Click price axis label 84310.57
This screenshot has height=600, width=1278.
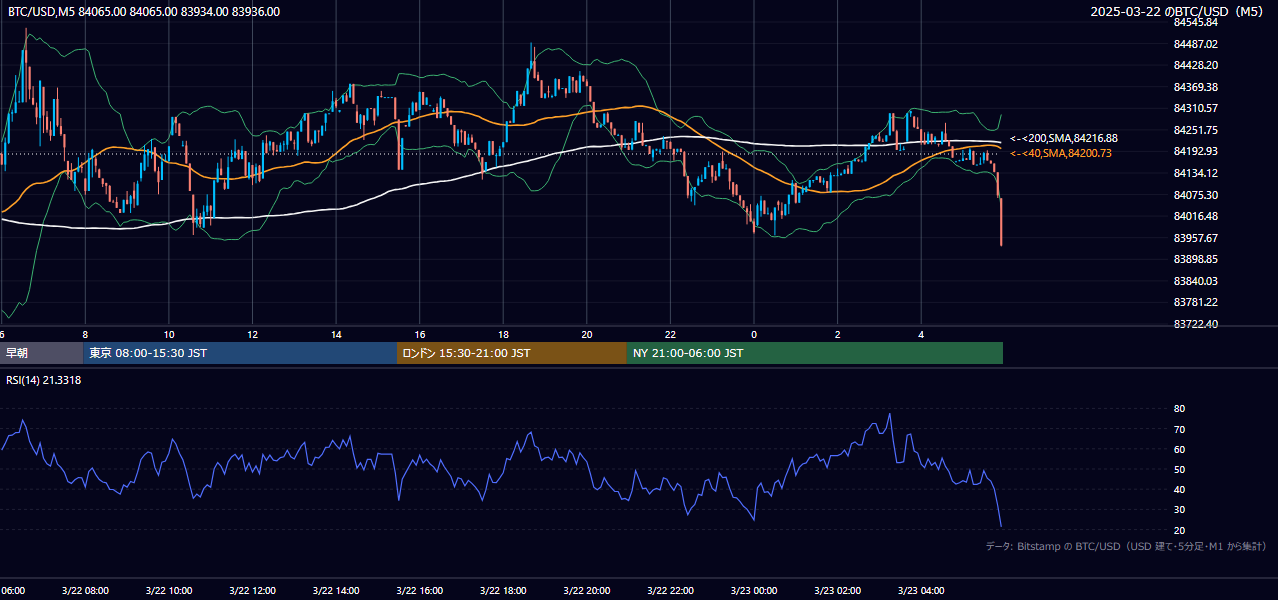click(x=1195, y=108)
